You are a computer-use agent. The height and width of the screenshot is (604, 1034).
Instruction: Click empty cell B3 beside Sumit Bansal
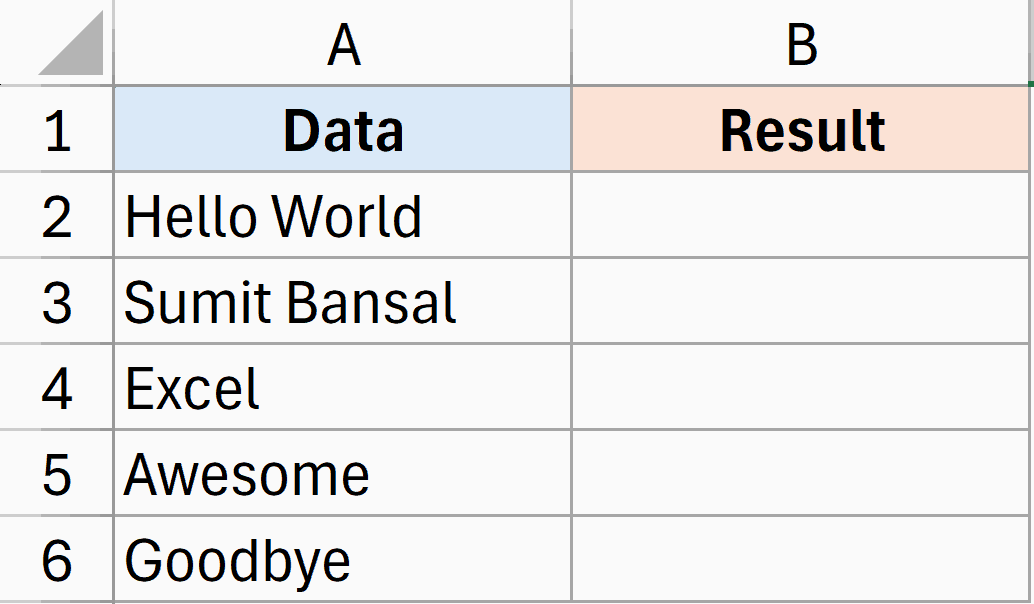click(800, 301)
